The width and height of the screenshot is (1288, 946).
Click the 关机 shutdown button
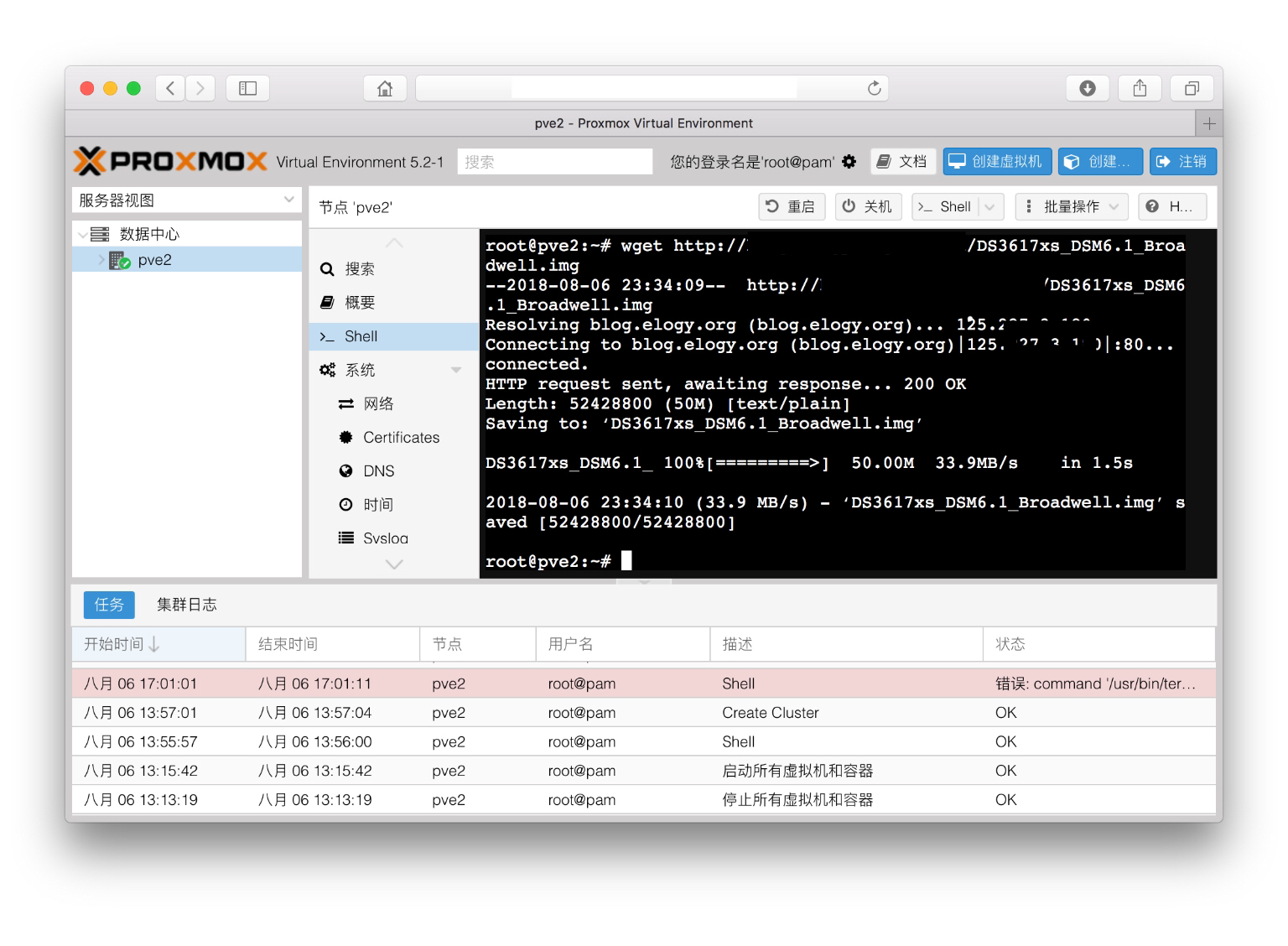868,206
